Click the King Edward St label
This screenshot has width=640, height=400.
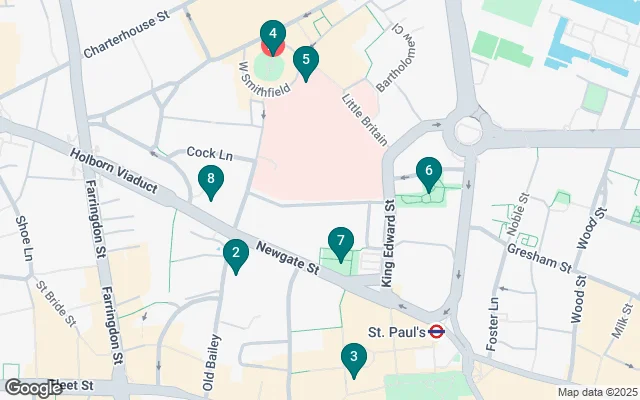click(388, 243)
